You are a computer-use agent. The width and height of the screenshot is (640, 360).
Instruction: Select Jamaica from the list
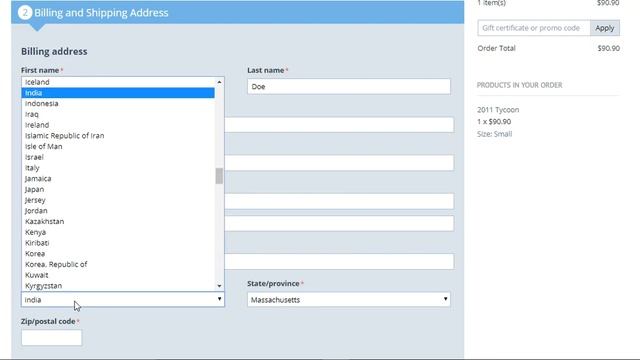[x=118, y=178]
